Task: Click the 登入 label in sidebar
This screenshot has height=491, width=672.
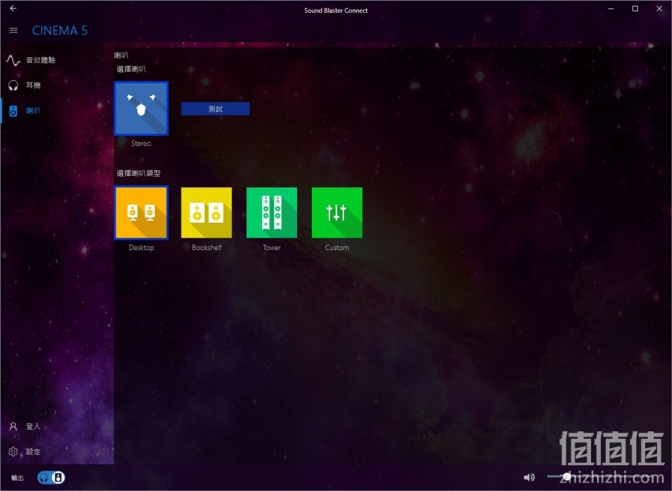Action: tap(33, 426)
